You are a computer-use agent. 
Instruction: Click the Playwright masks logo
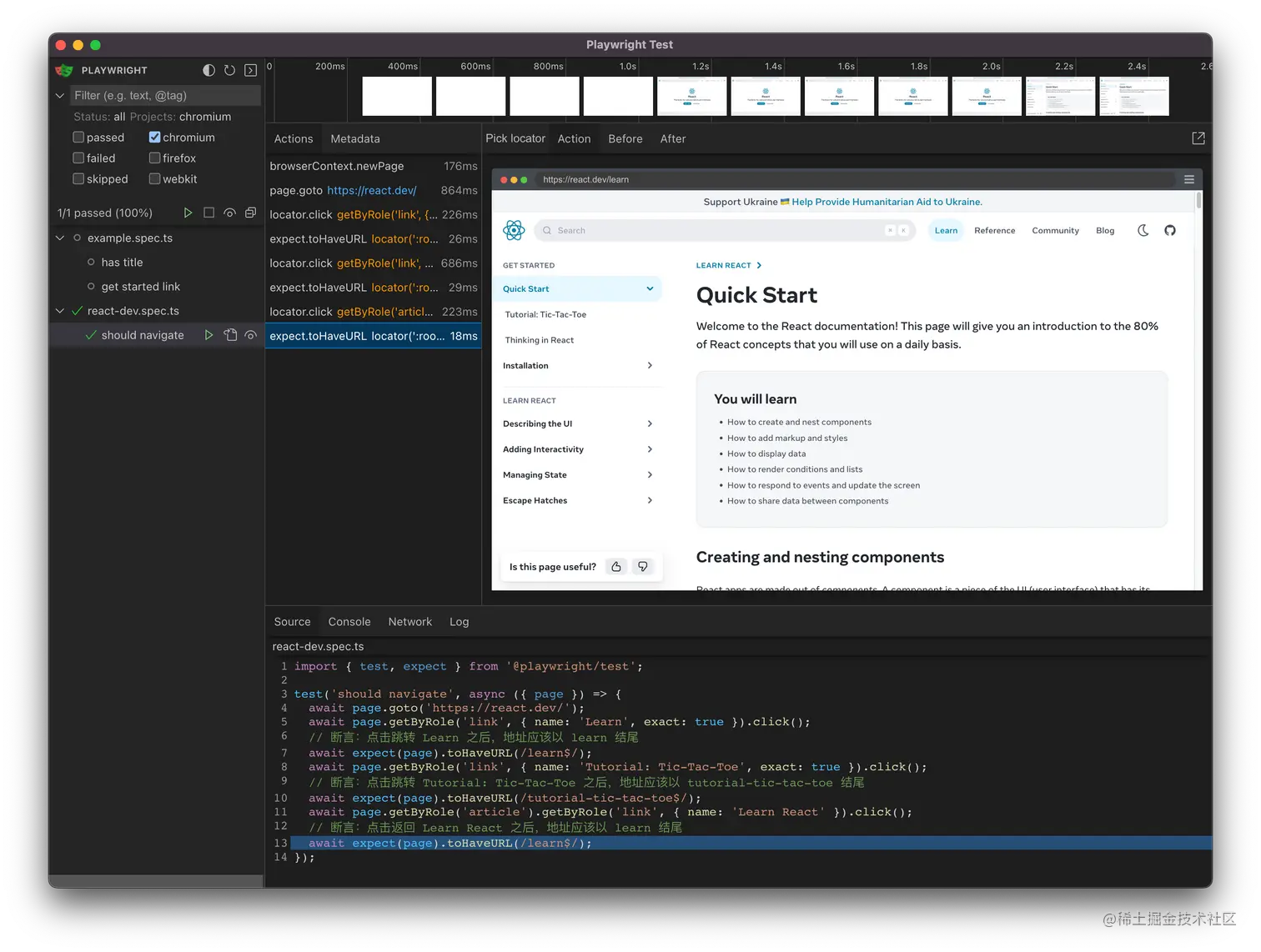[x=64, y=70]
